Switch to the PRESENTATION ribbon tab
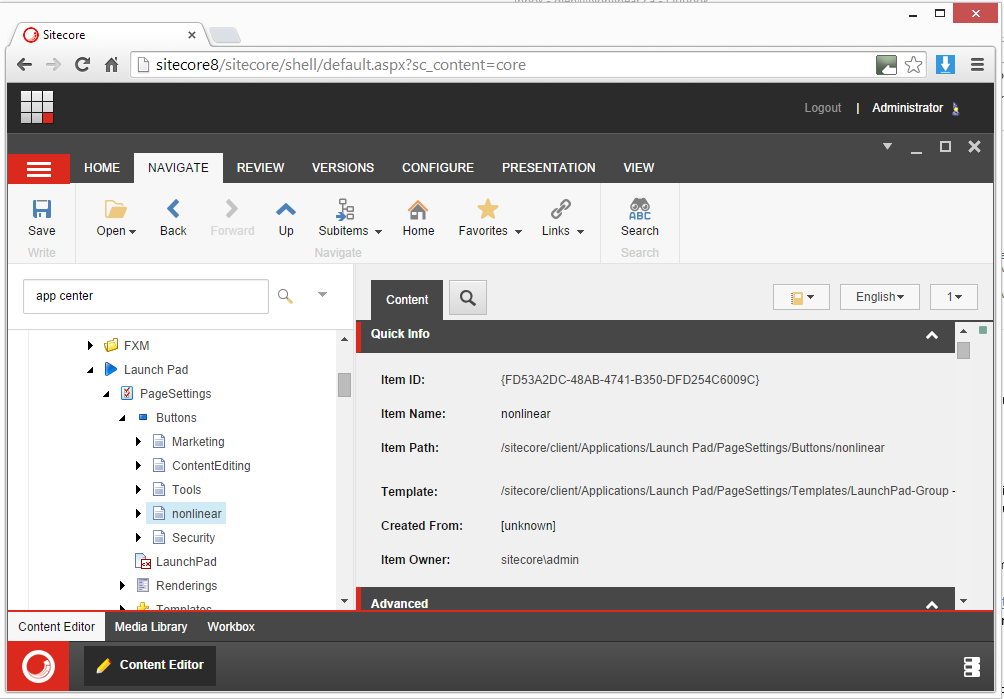This screenshot has width=1004, height=699. click(x=549, y=168)
